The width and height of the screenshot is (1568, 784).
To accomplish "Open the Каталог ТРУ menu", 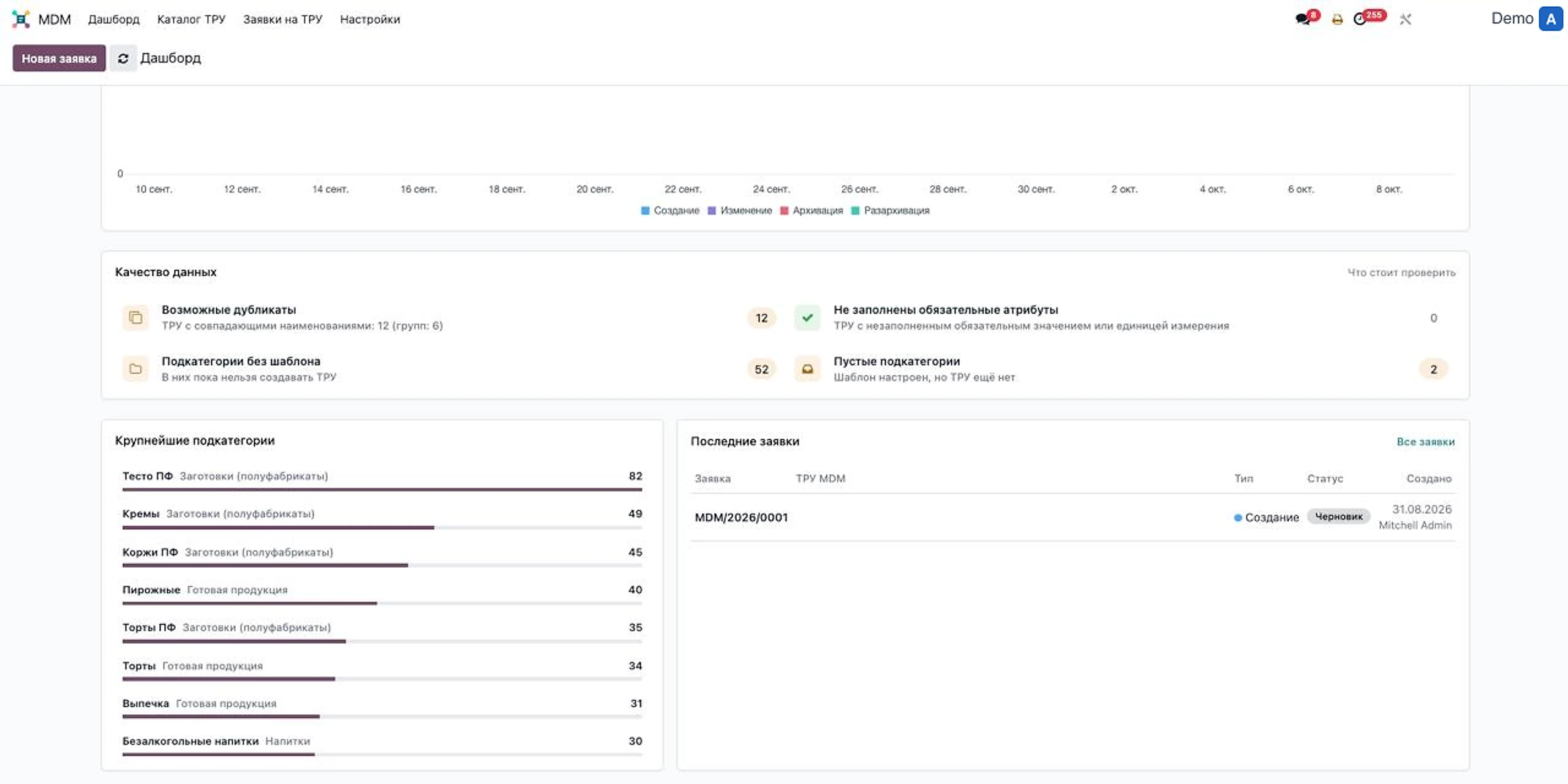I will (x=191, y=19).
